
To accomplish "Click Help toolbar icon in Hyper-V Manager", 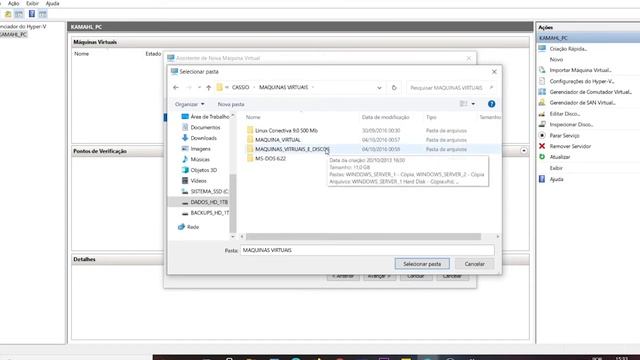I will 31,14.
